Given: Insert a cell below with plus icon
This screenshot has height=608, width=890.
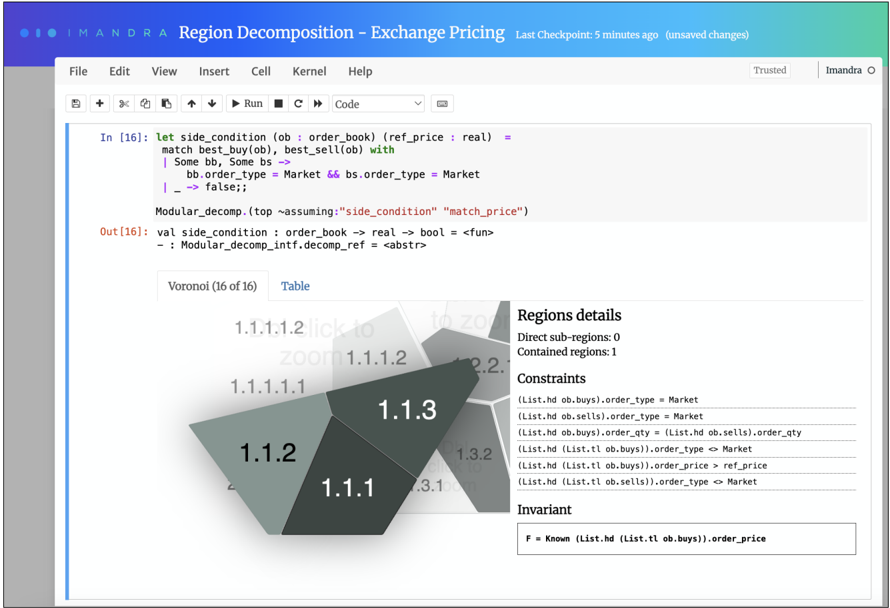Looking at the screenshot, I should pyautogui.click(x=99, y=104).
